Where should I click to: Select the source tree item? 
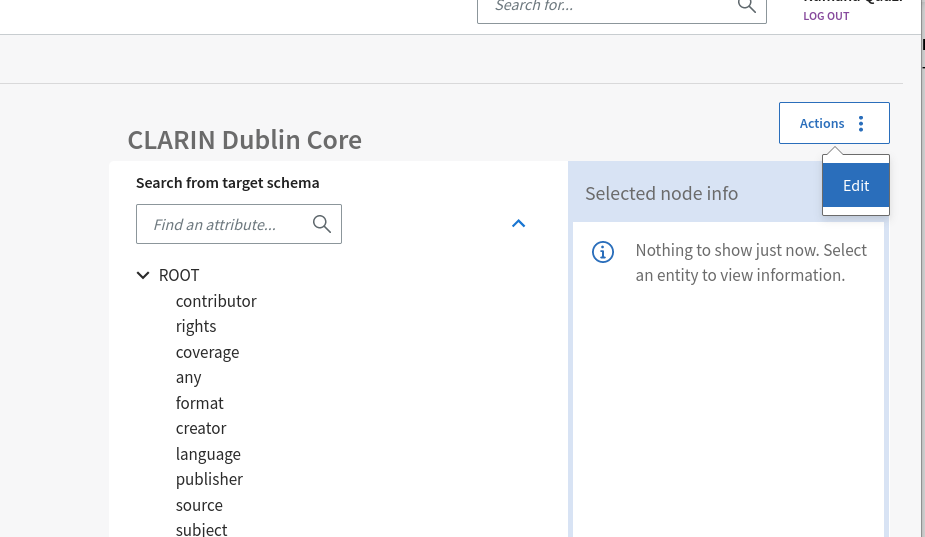[199, 505]
